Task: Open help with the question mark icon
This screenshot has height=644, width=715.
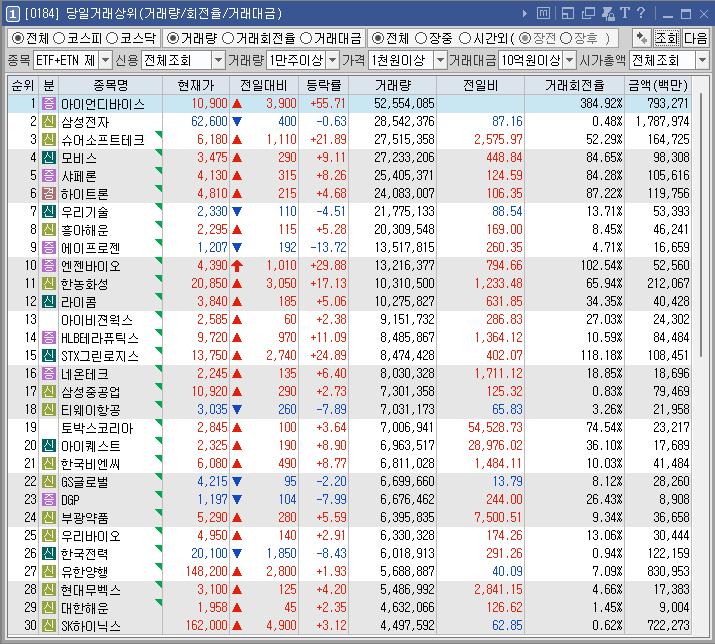Action: (641, 13)
